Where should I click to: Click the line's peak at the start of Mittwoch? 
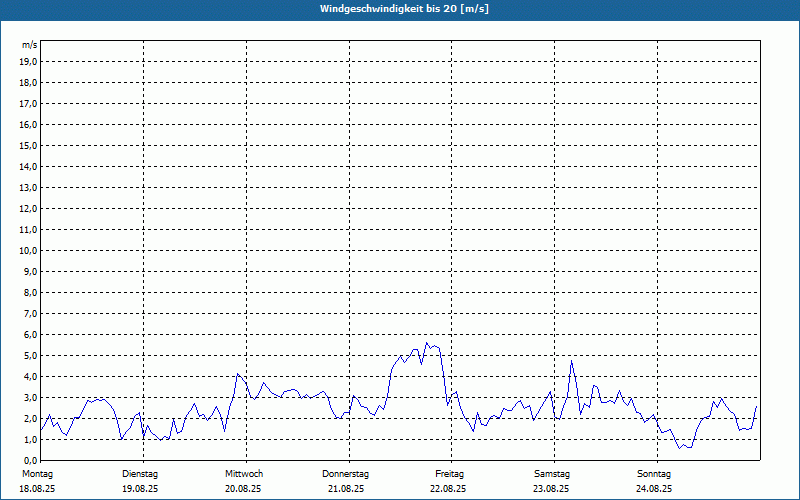click(x=238, y=374)
